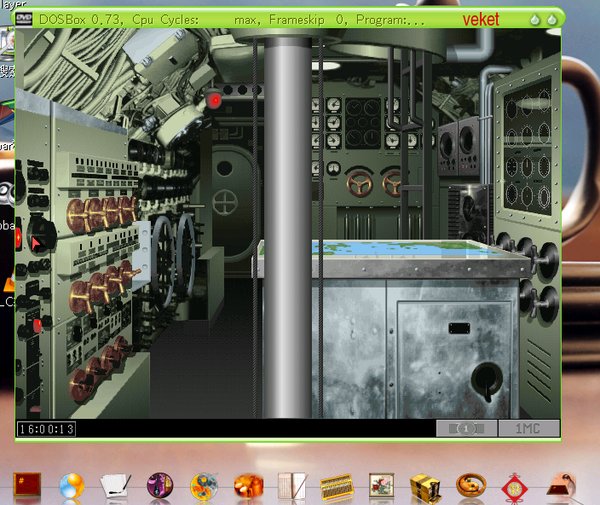Viewport: 600px width, 505px height.
Task: Open the red Chinese knot dock icon
Action: click(515, 488)
